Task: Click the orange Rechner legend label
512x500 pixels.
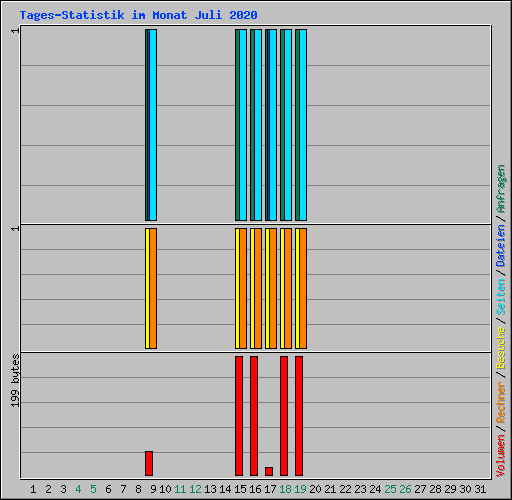Action: (501, 402)
